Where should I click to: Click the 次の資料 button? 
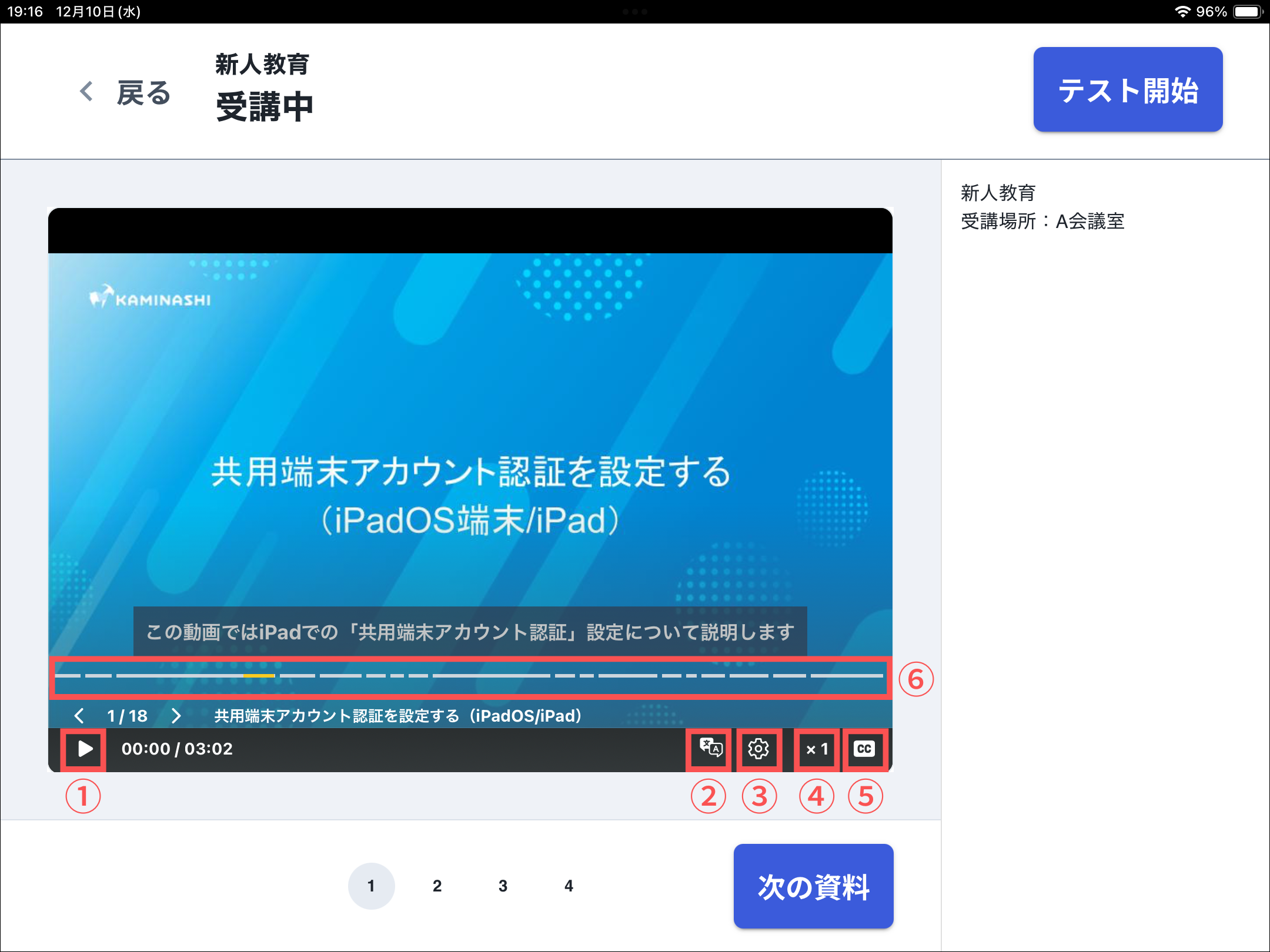click(x=813, y=886)
